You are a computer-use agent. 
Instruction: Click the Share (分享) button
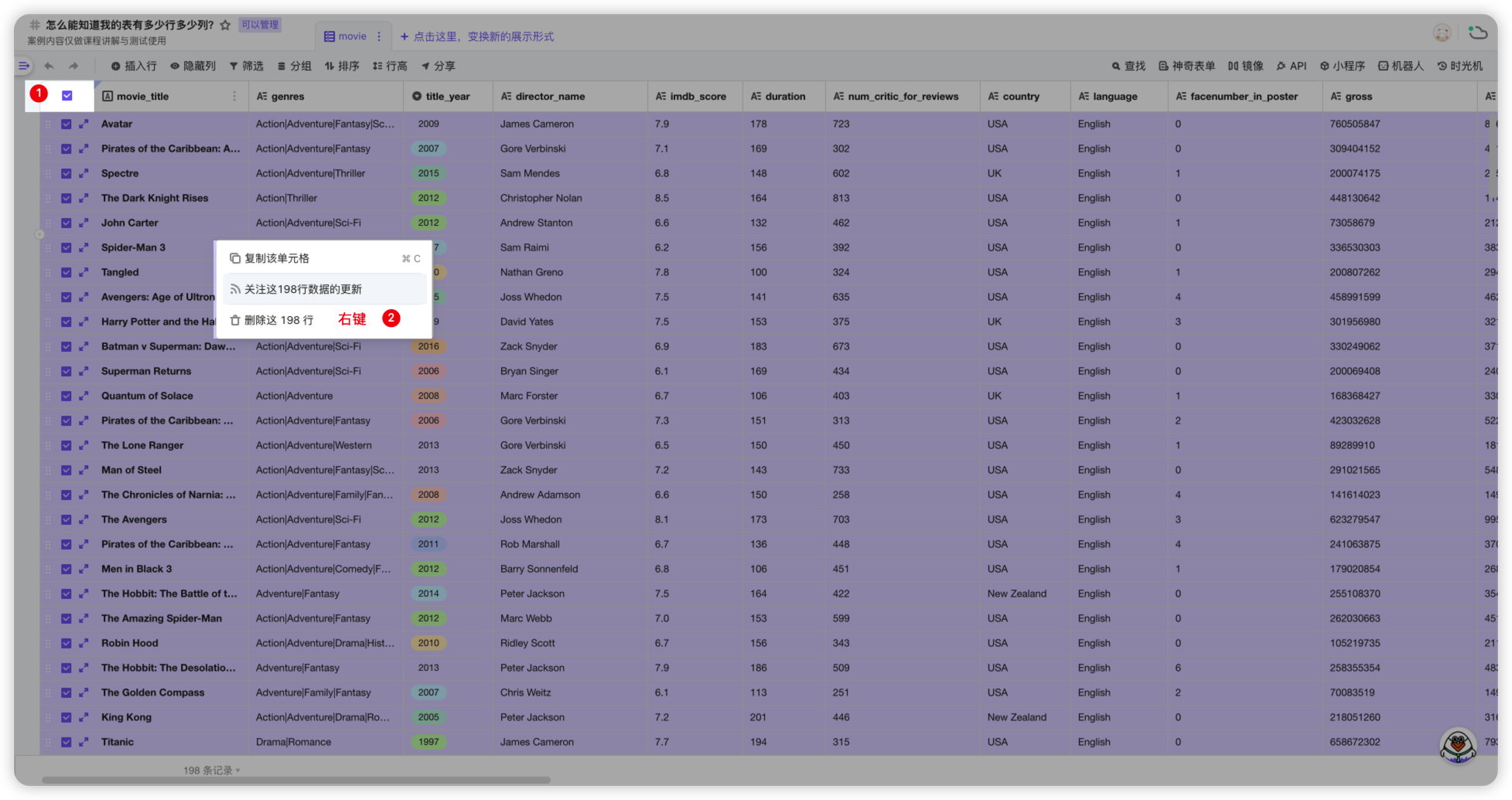(x=438, y=66)
